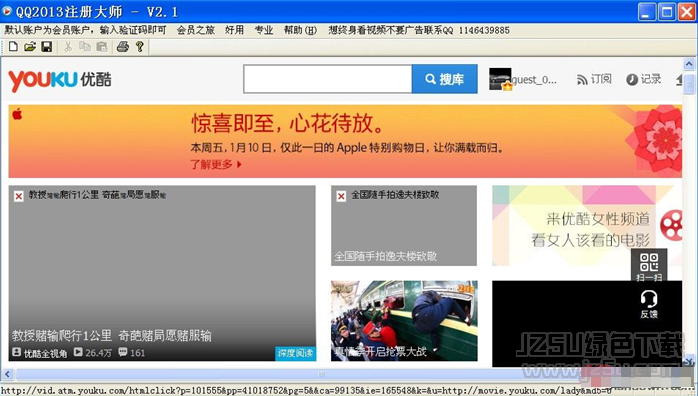Click the horizontal scrollbar thumb
698x396 pixels.
point(321,374)
